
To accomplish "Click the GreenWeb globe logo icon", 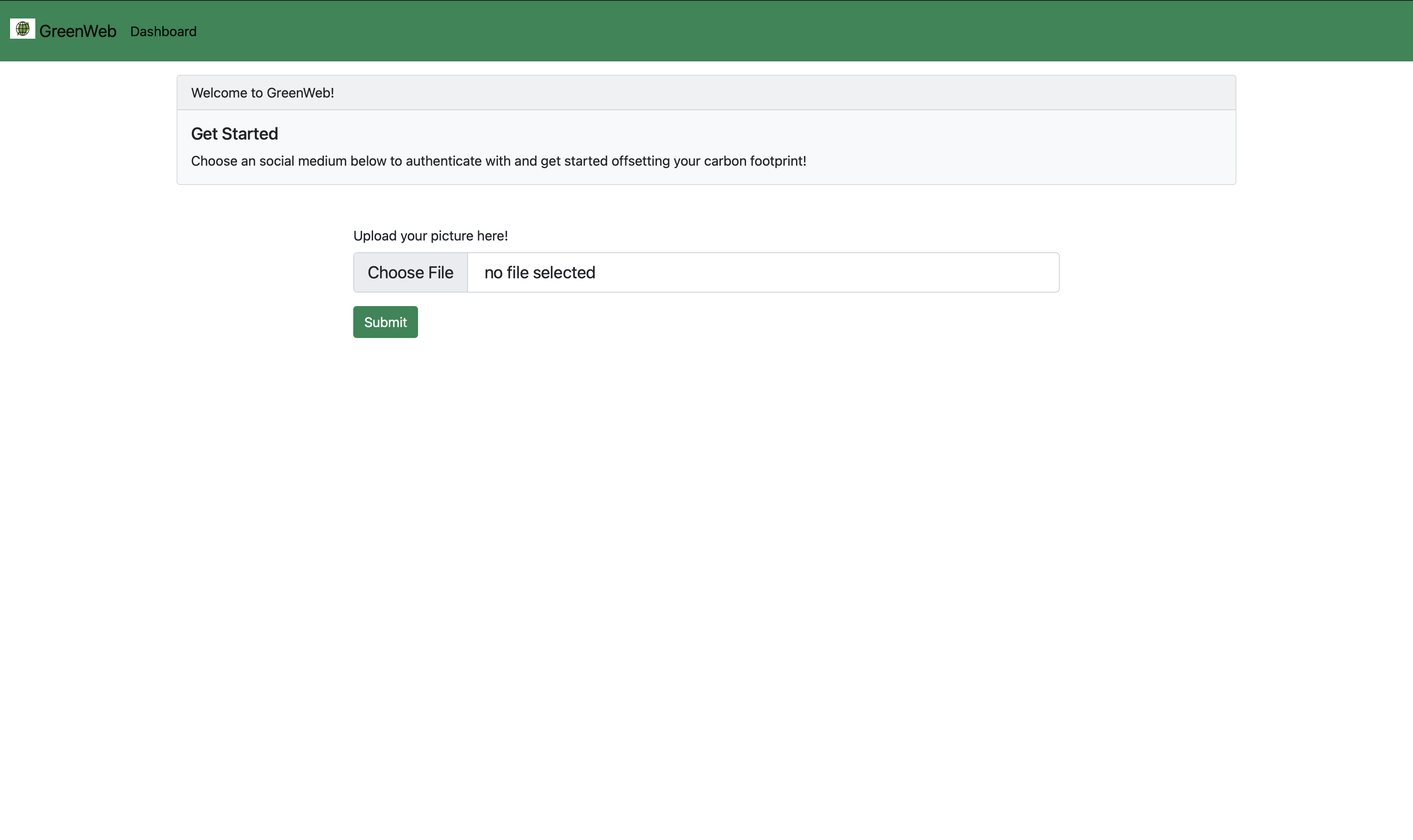I will [23, 29].
